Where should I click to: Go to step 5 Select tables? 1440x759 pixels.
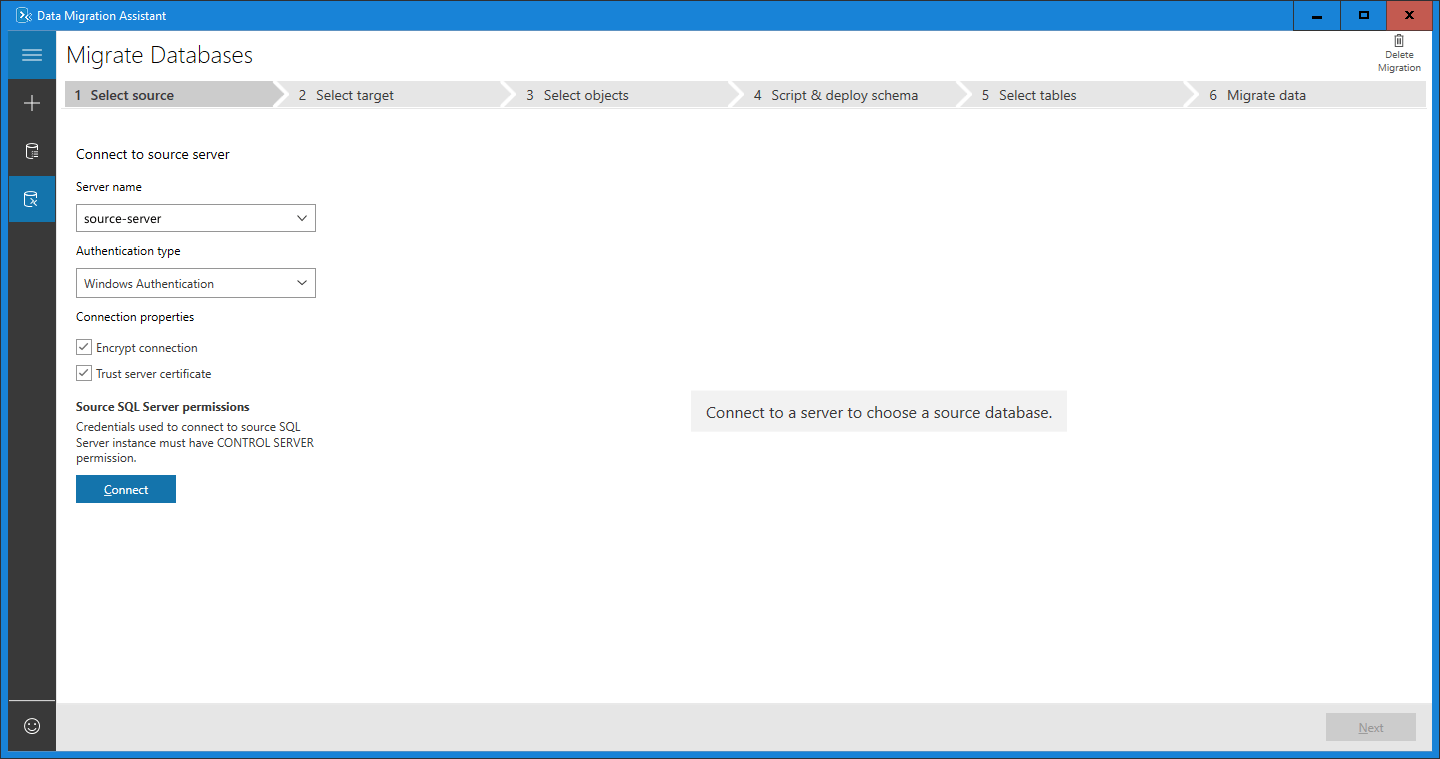[x=1078, y=95]
